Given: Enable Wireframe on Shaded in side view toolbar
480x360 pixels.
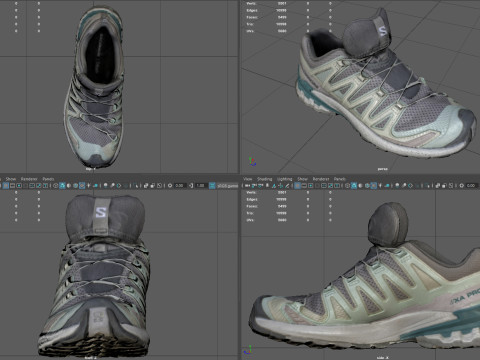Looking at the screenshot, I should (367, 186).
